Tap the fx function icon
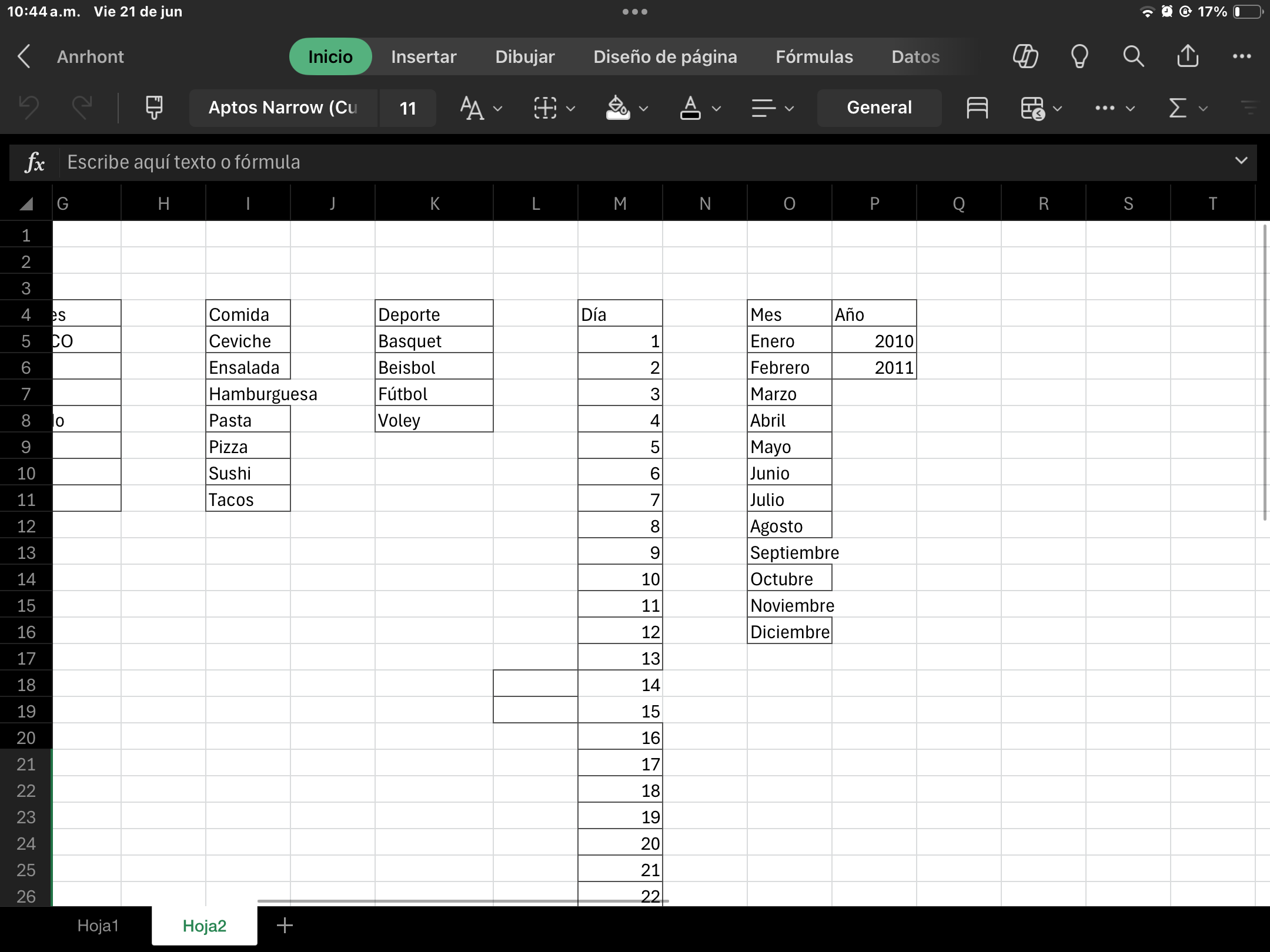The image size is (1270, 952). (x=35, y=162)
